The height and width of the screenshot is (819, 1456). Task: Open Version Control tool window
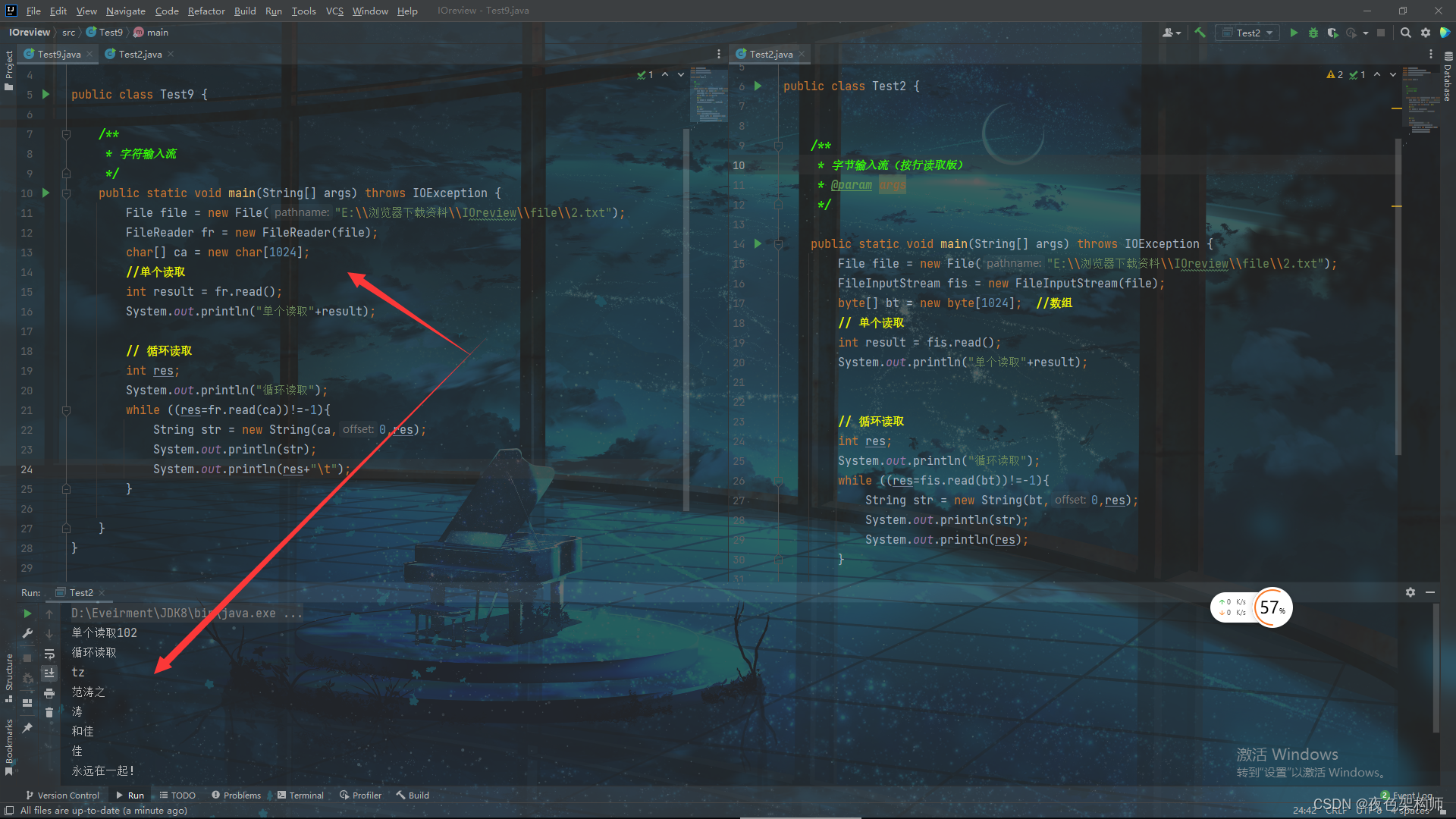[x=62, y=795]
